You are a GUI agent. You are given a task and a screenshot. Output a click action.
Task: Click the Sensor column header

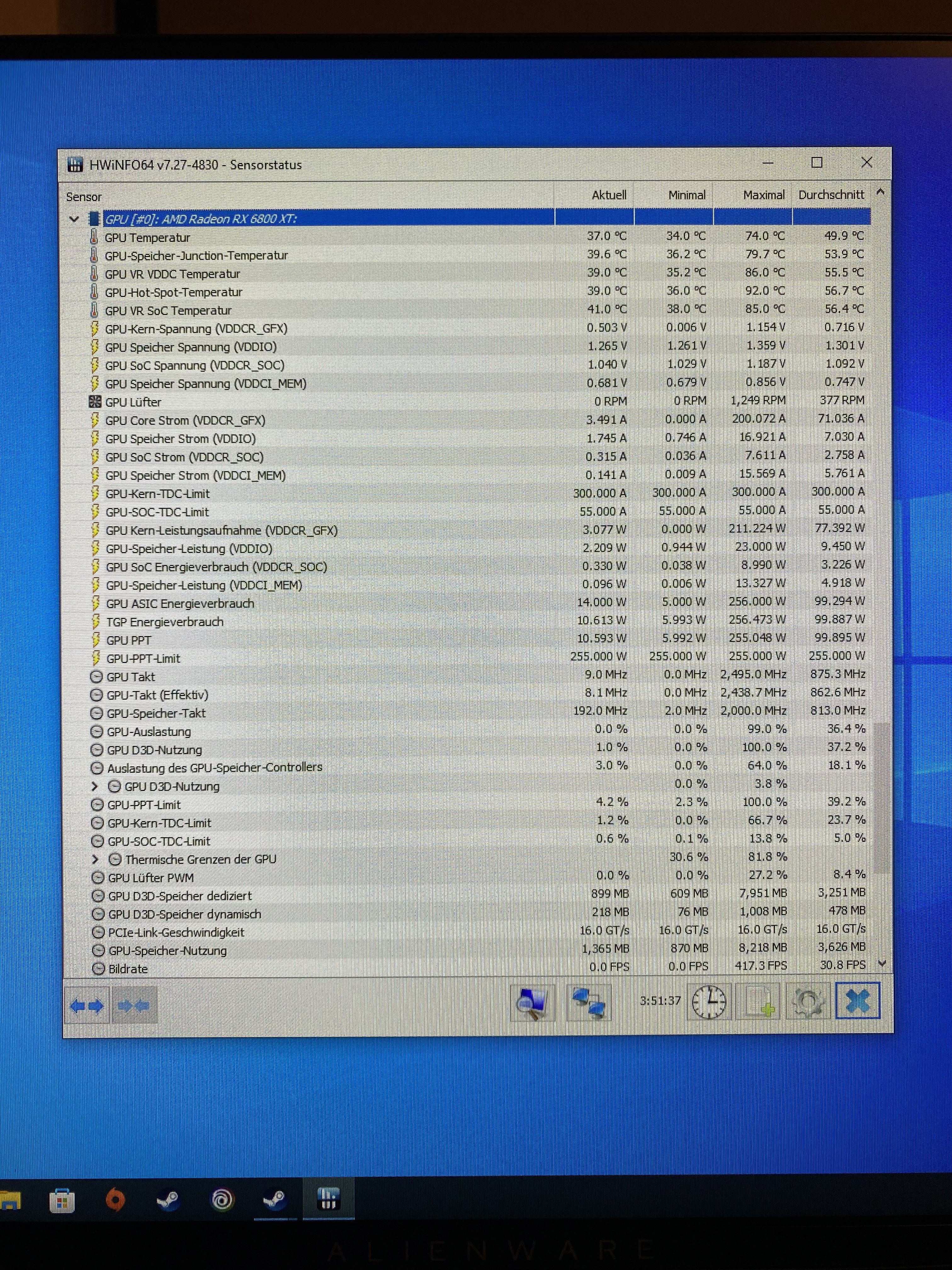click(84, 197)
